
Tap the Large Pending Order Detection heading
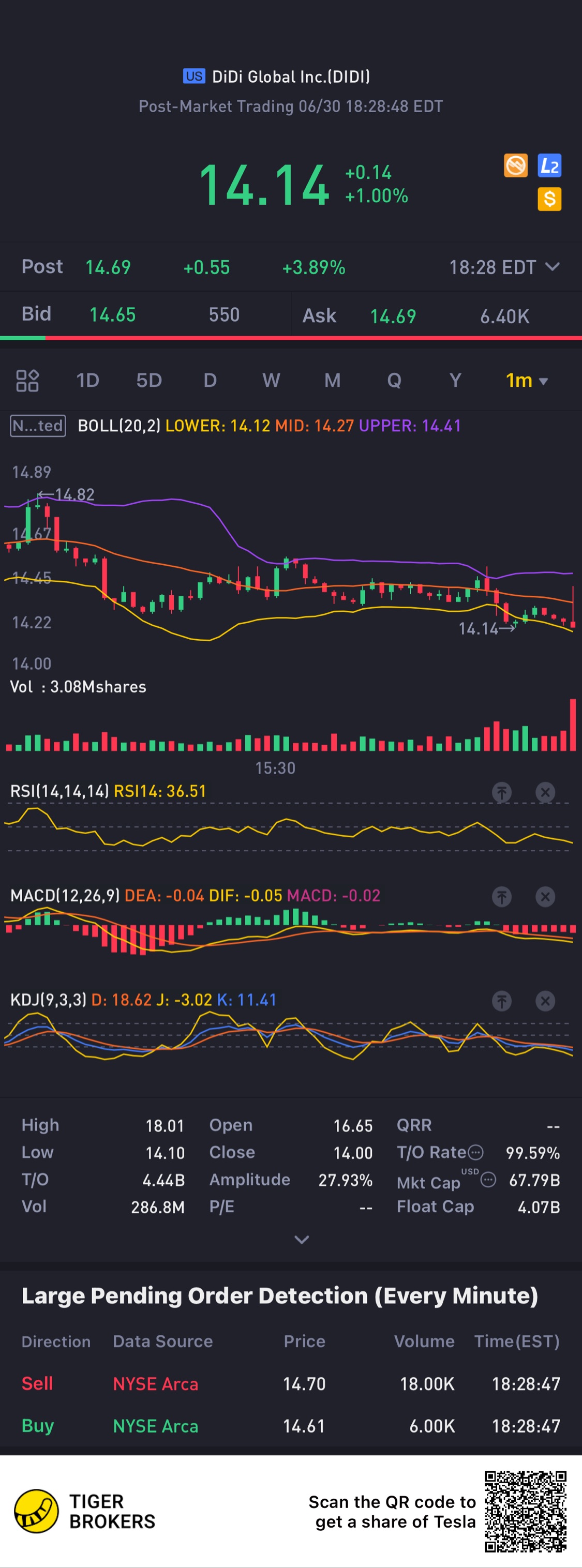280,1295
